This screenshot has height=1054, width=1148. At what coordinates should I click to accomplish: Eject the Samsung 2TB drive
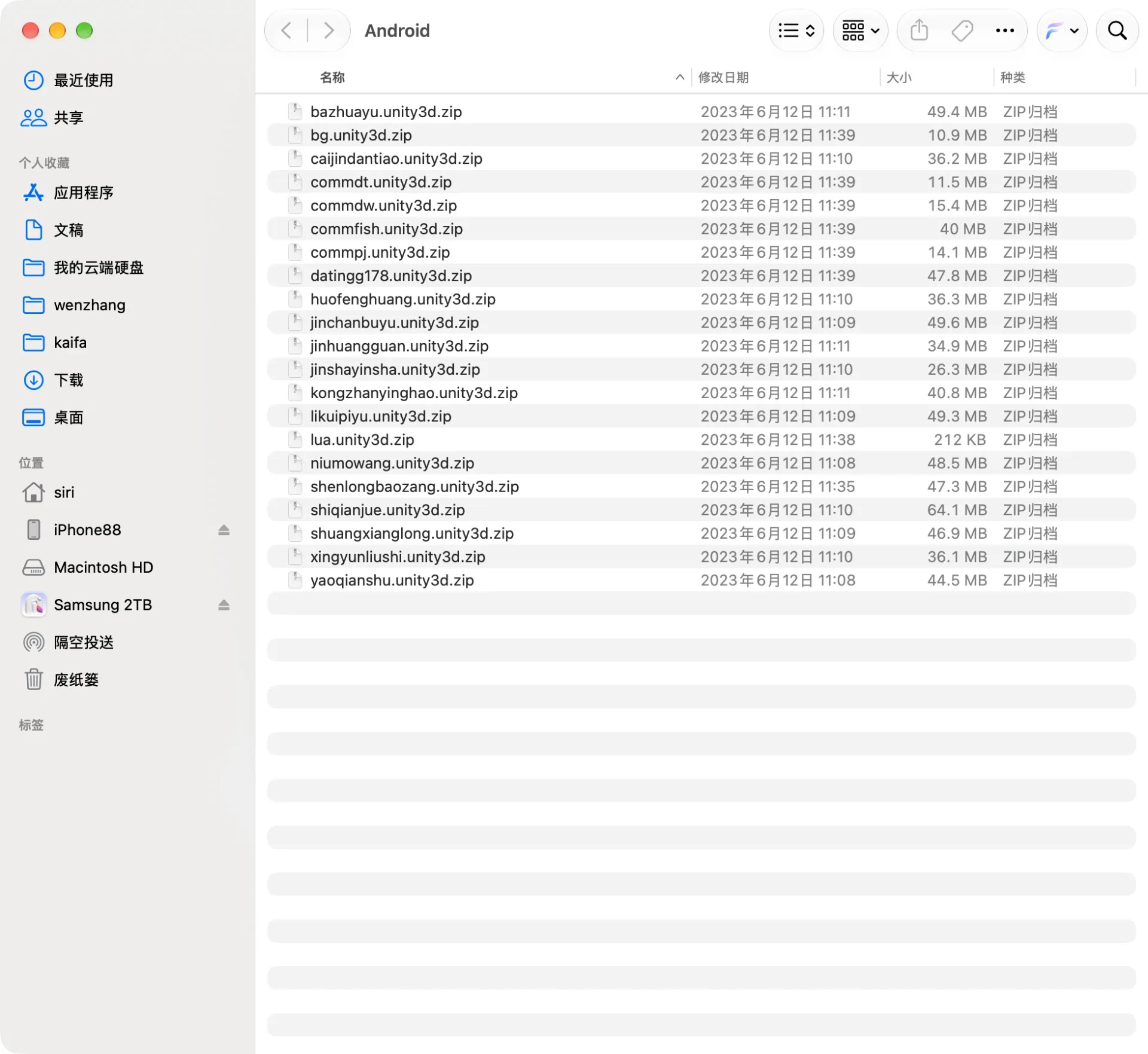coord(224,605)
